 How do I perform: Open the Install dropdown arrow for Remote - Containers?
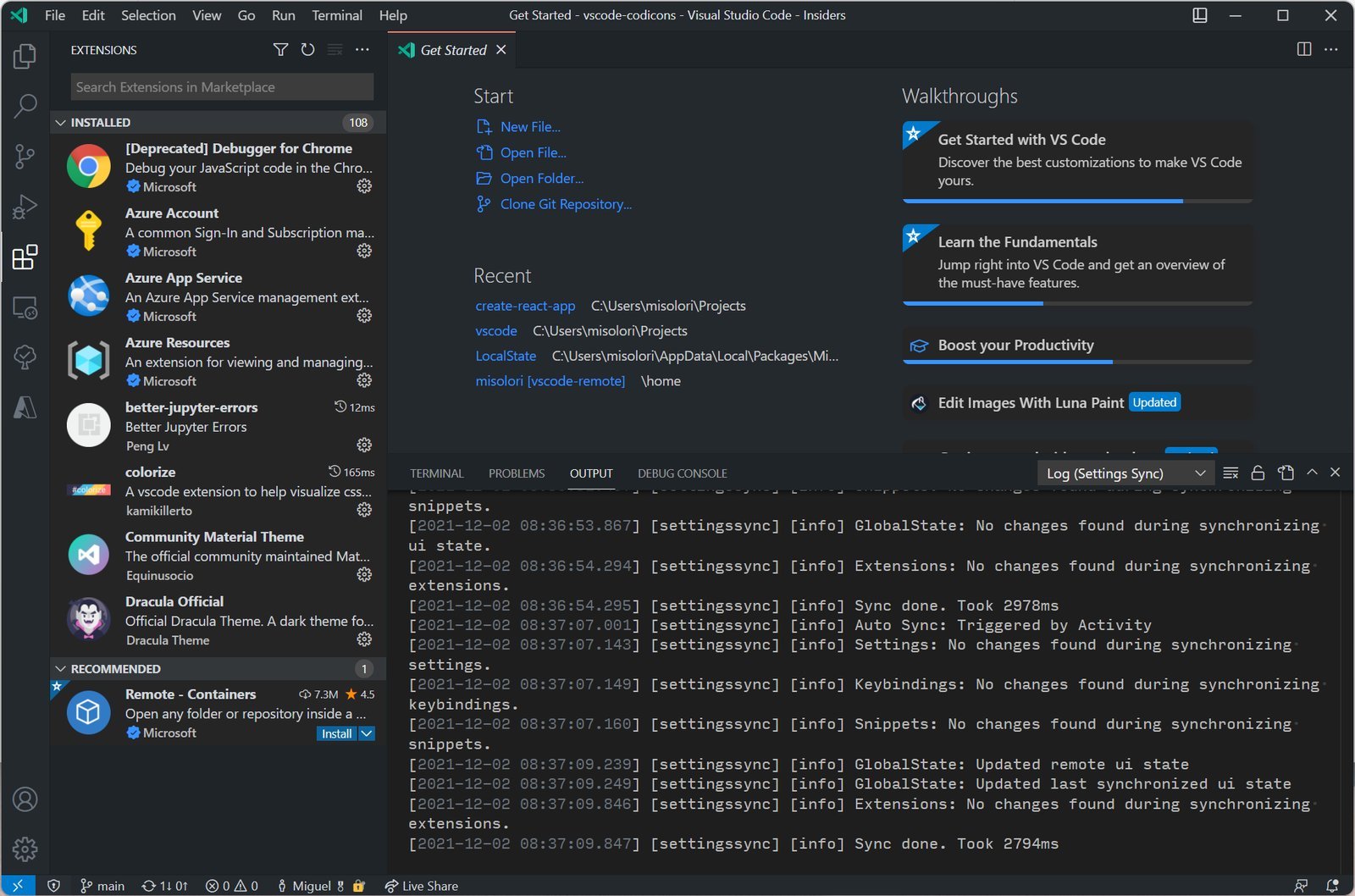click(367, 734)
